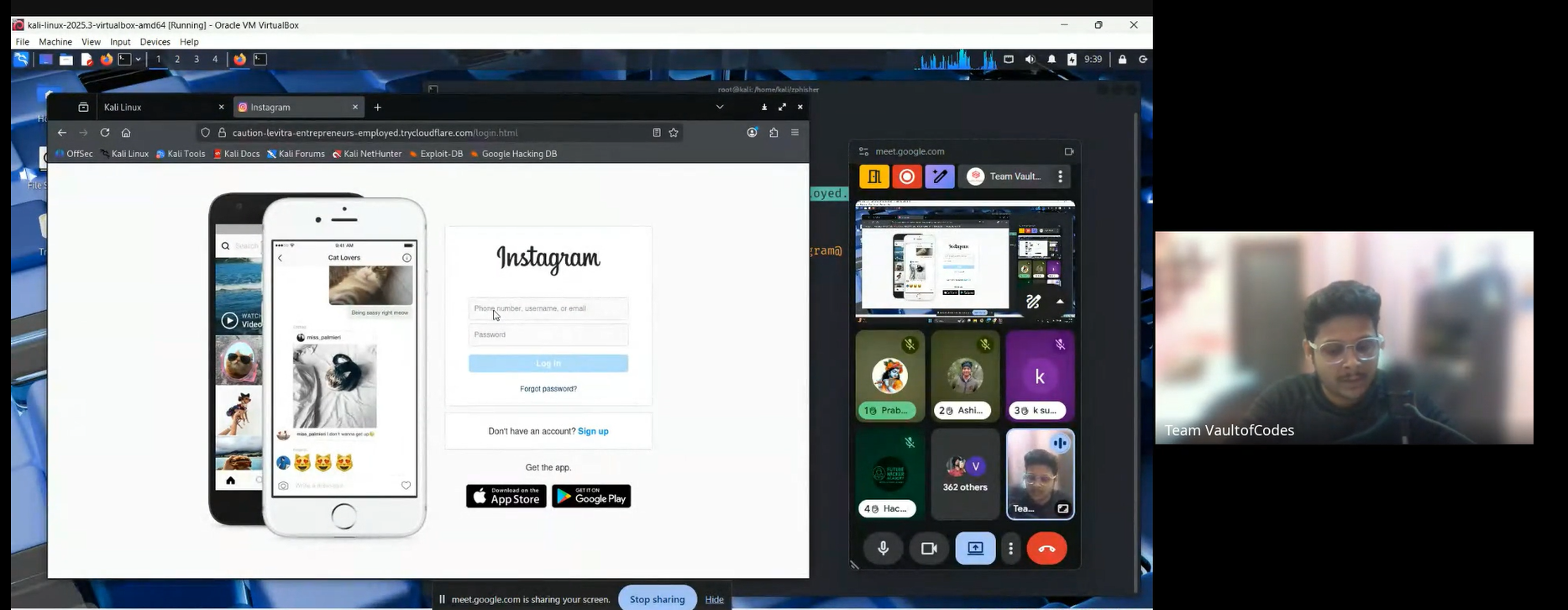Image resolution: width=1568 pixels, height=610 pixels.
Task: Open the VirtualBox Input menu
Action: pyautogui.click(x=120, y=42)
